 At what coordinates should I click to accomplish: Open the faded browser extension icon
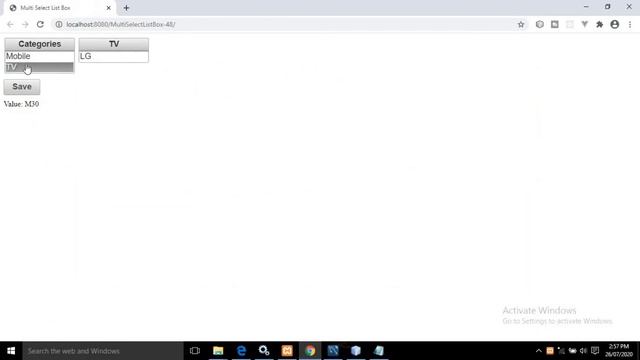(569, 24)
